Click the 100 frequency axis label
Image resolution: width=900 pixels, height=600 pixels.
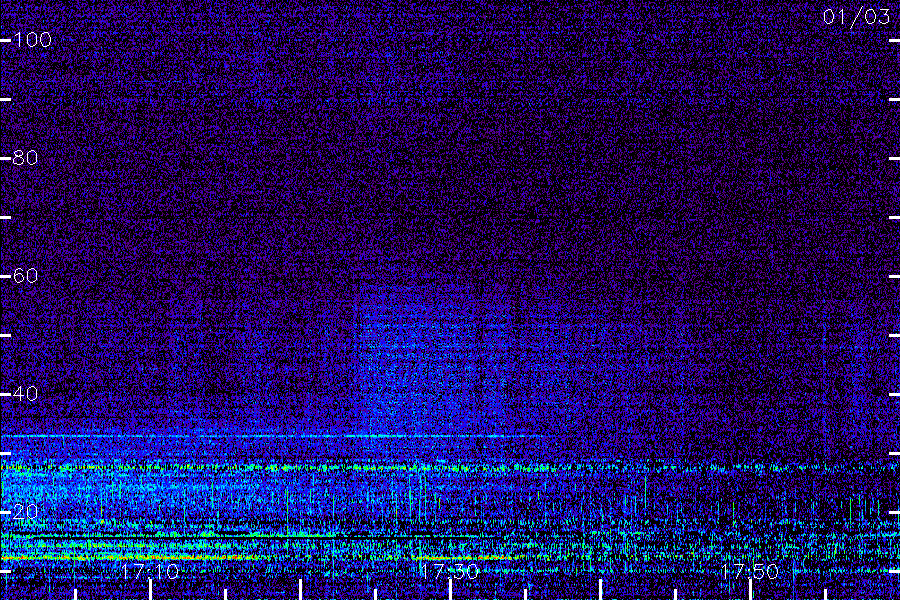(x=32, y=40)
